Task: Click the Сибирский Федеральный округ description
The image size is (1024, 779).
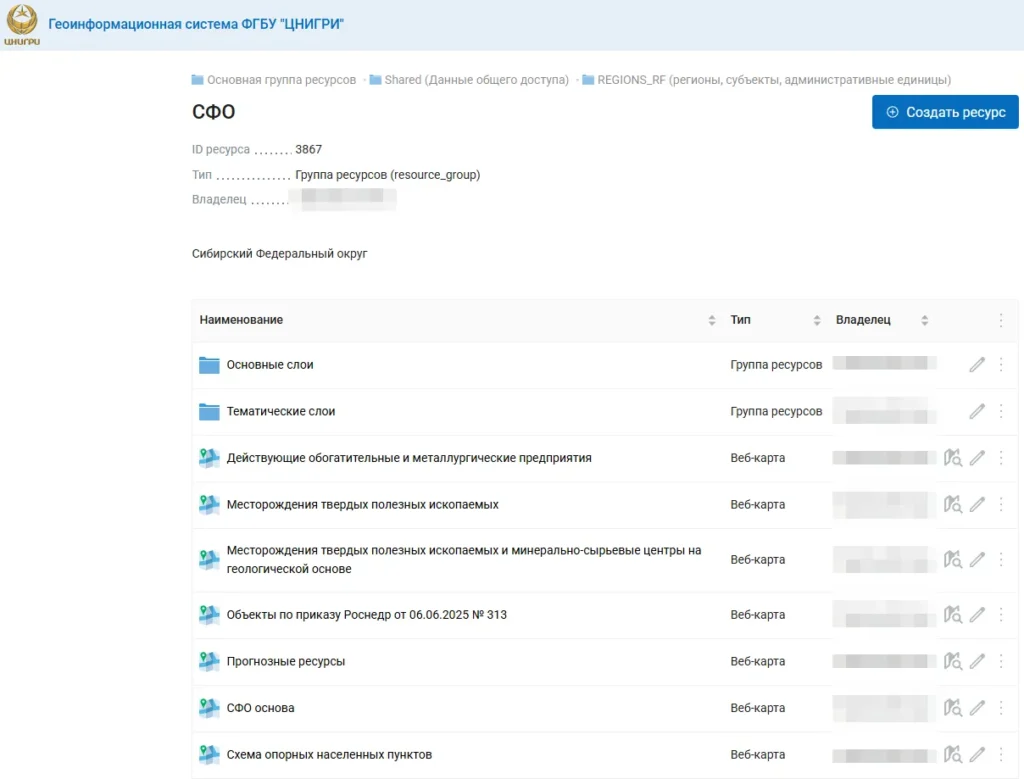Action: (280, 253)
